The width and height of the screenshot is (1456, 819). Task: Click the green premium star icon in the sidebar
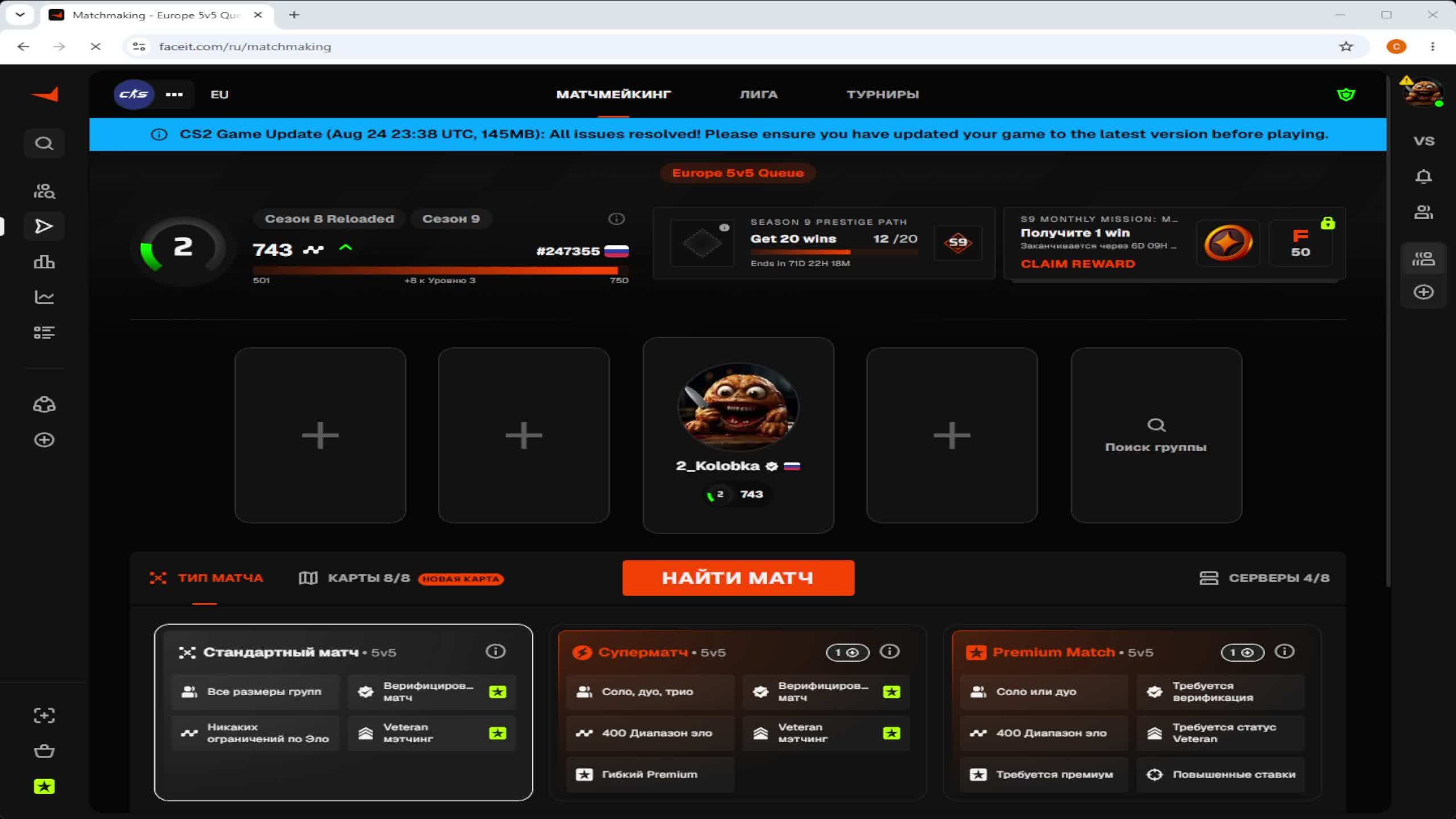pos(44,787)
